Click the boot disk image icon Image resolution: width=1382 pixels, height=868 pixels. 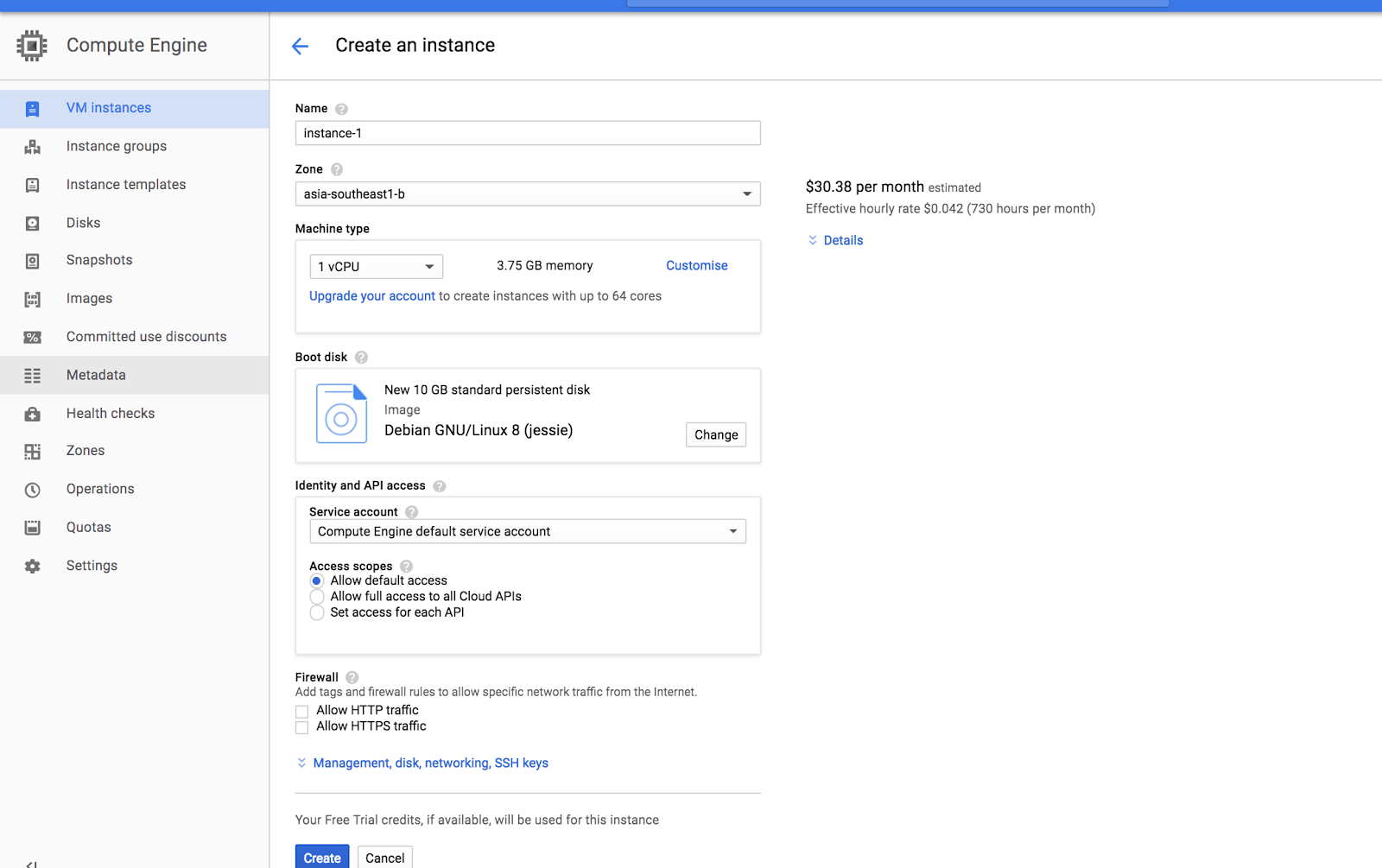pos(341,414)
